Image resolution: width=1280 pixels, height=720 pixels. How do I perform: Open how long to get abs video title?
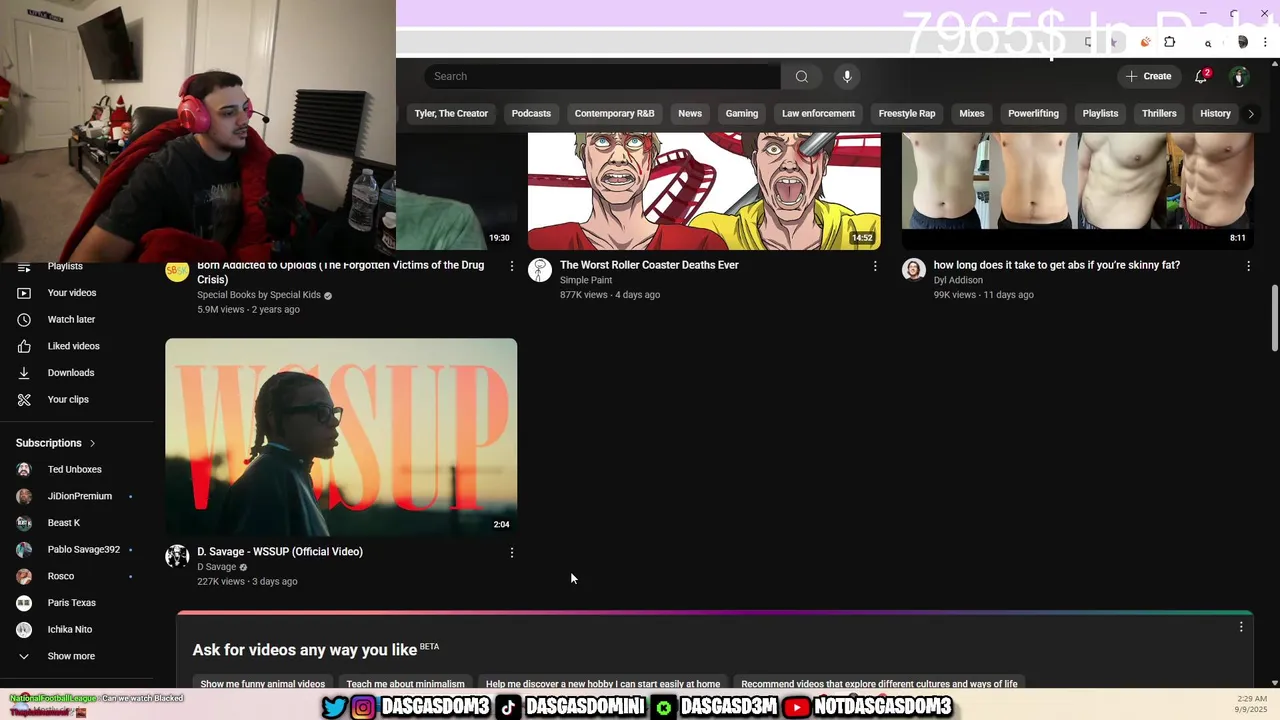[1056, 265]
